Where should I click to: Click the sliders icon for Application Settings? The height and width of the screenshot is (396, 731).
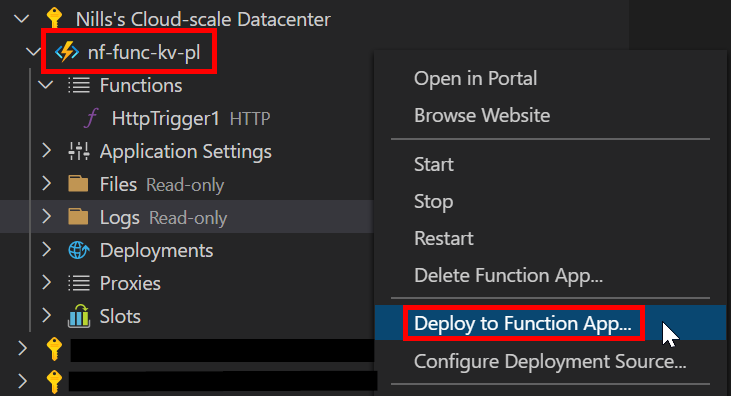pos(79,151)
